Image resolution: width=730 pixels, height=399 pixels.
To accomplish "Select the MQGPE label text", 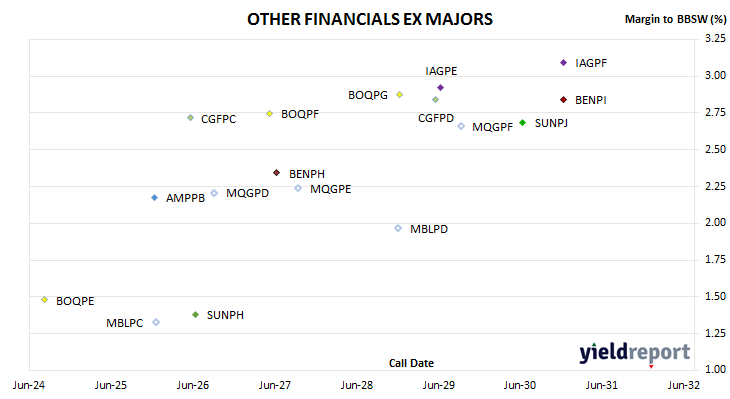I will pos(331,189).
